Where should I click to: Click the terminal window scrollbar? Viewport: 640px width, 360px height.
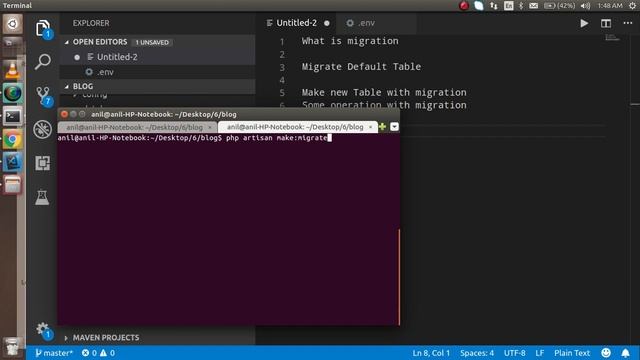tap(399, 277)
